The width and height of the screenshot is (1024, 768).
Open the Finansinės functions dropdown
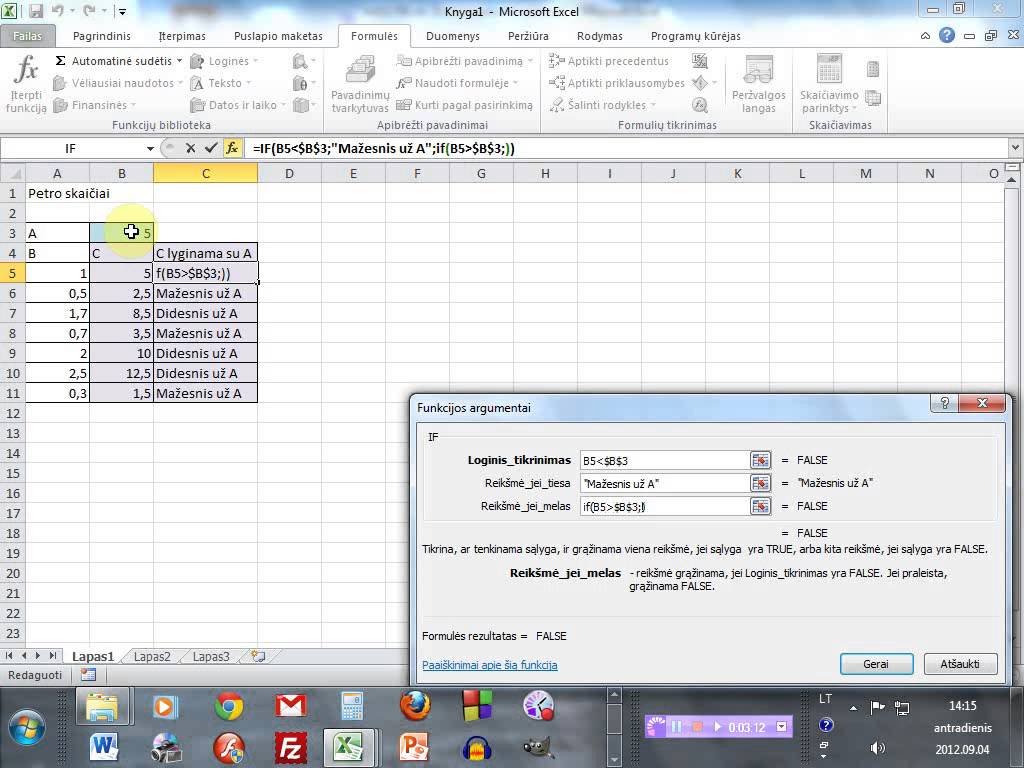click(x=95, y=104)
